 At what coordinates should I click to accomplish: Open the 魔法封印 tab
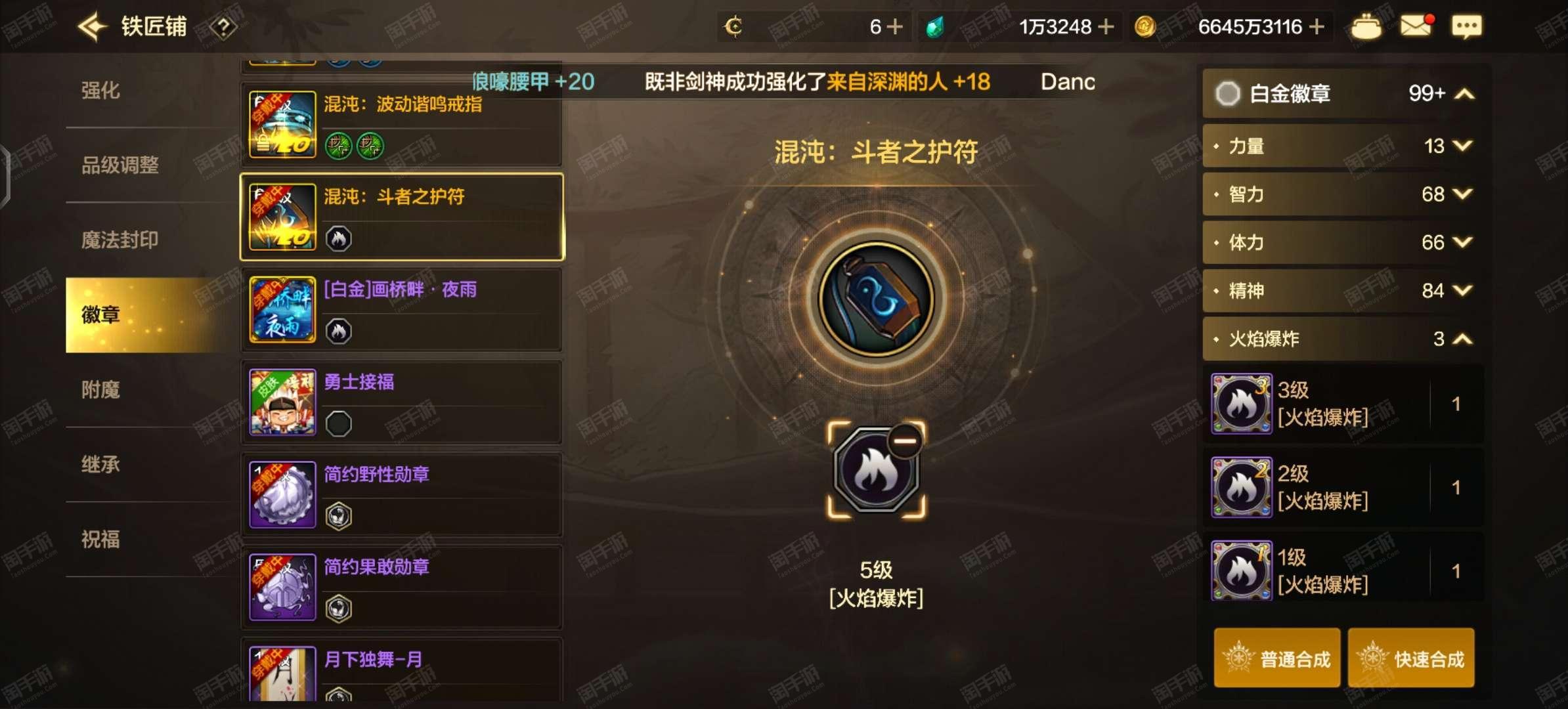pyautogui.click(x=120, y=240)
